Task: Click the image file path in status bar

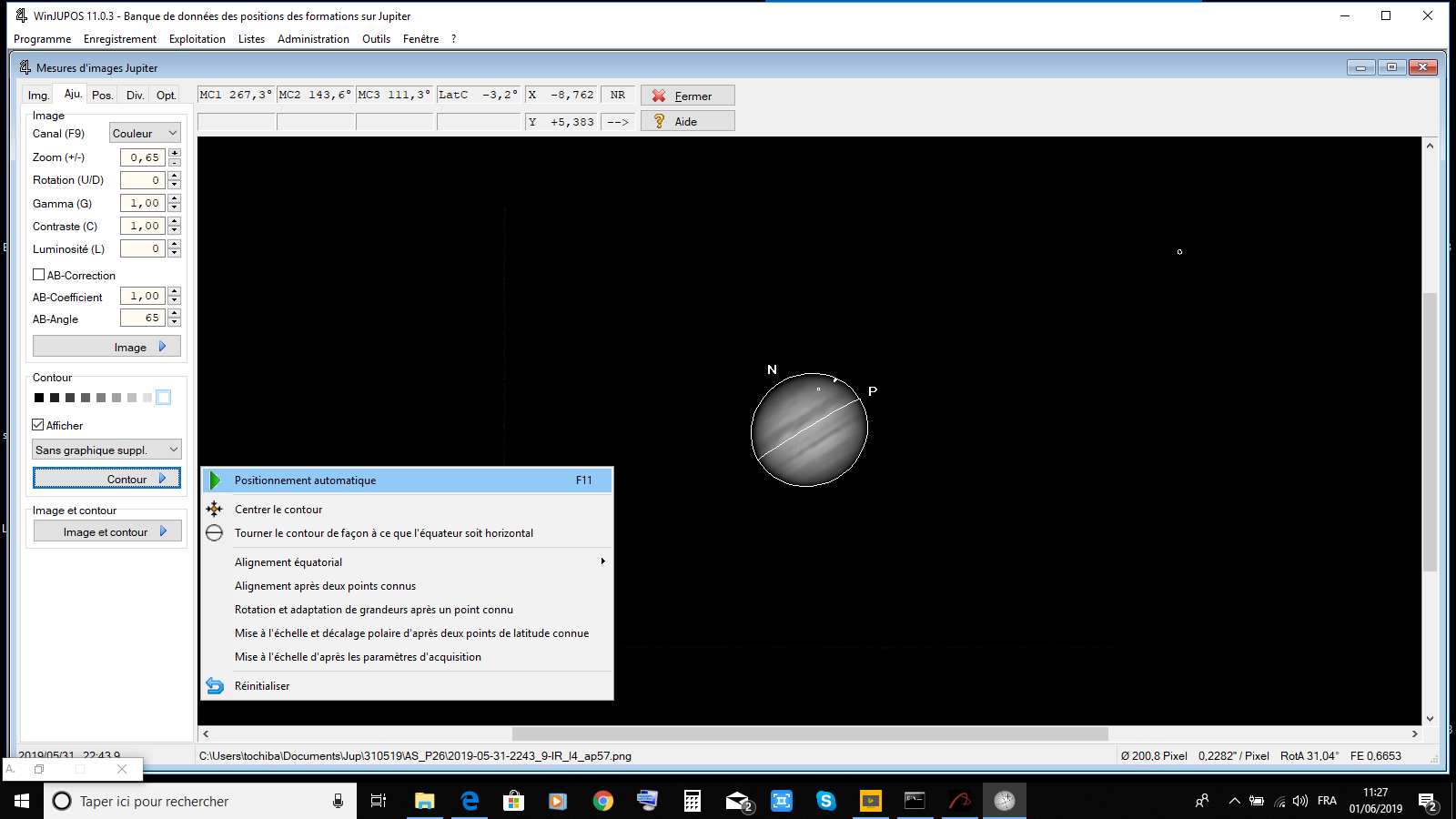Action: coord(415,755)
